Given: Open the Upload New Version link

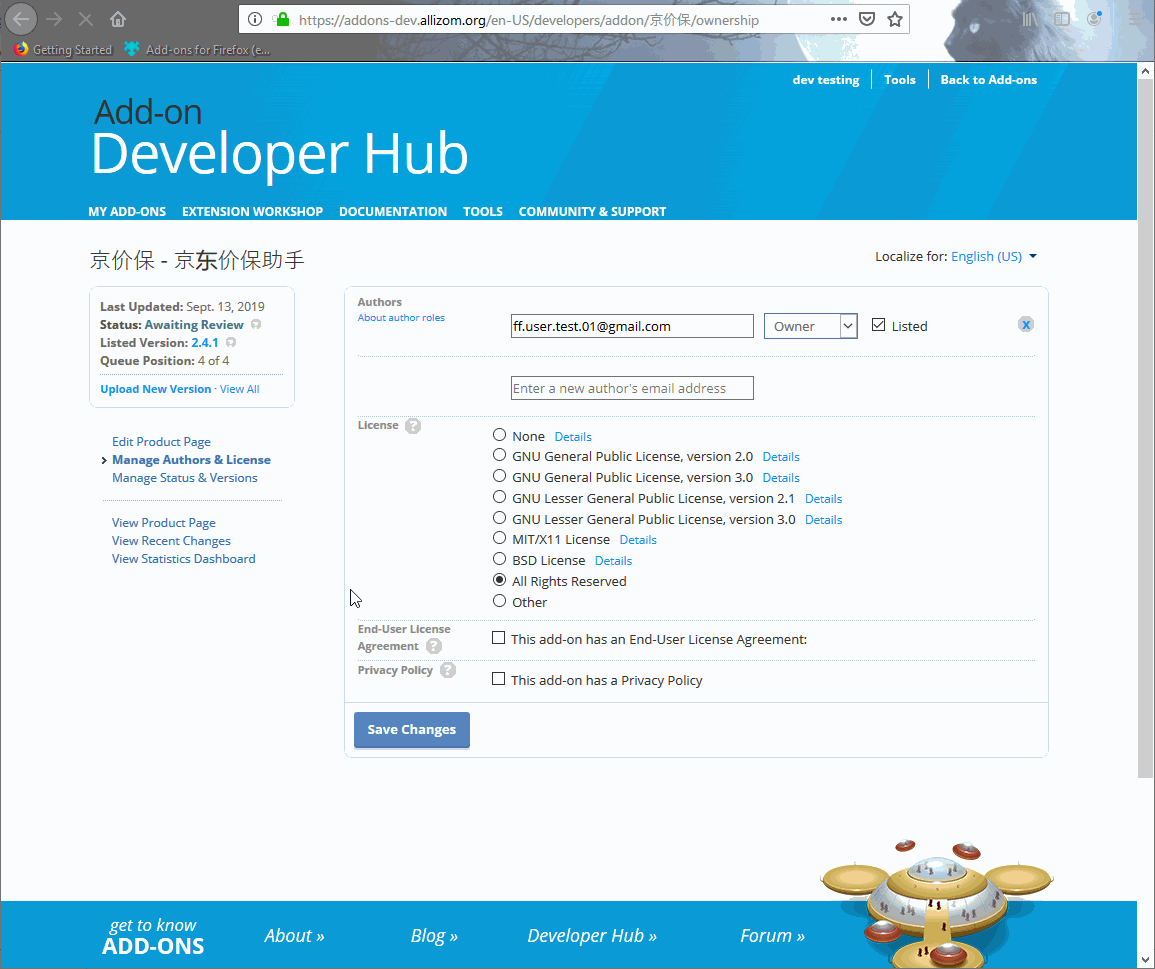Looking at the screenshot, I should (155, 388).
